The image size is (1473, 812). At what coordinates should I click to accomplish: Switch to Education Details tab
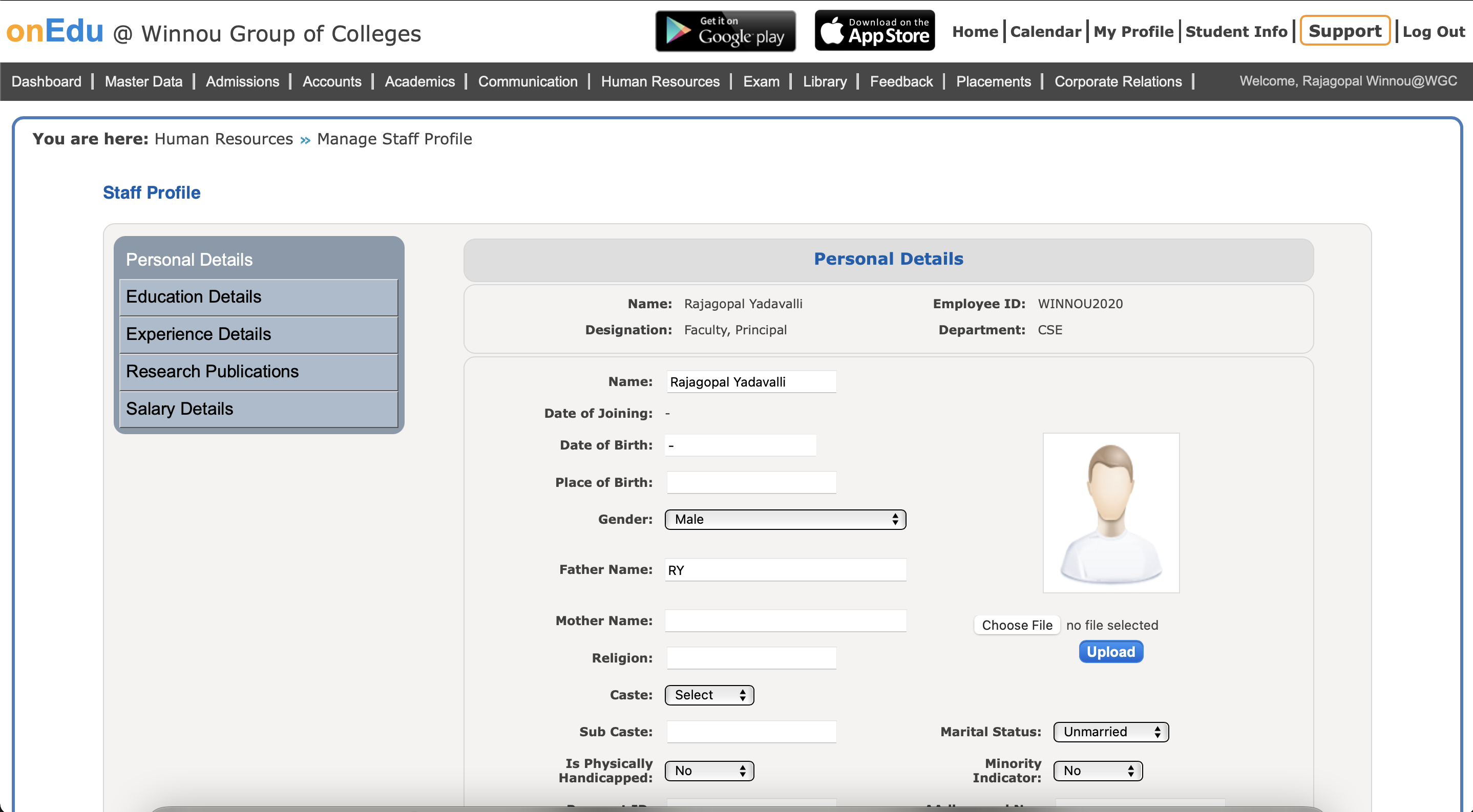(259, 297)
